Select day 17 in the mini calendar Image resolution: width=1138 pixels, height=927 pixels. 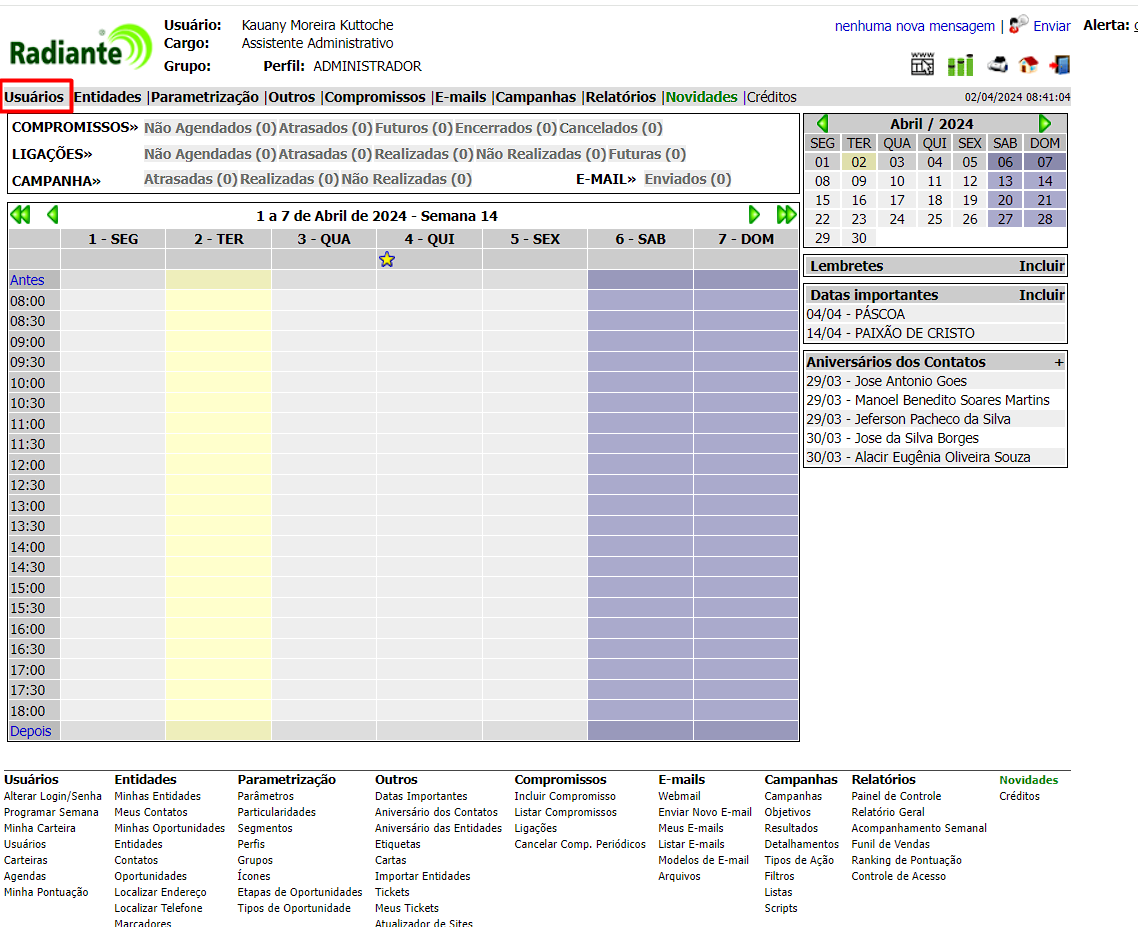pos(897,200)
